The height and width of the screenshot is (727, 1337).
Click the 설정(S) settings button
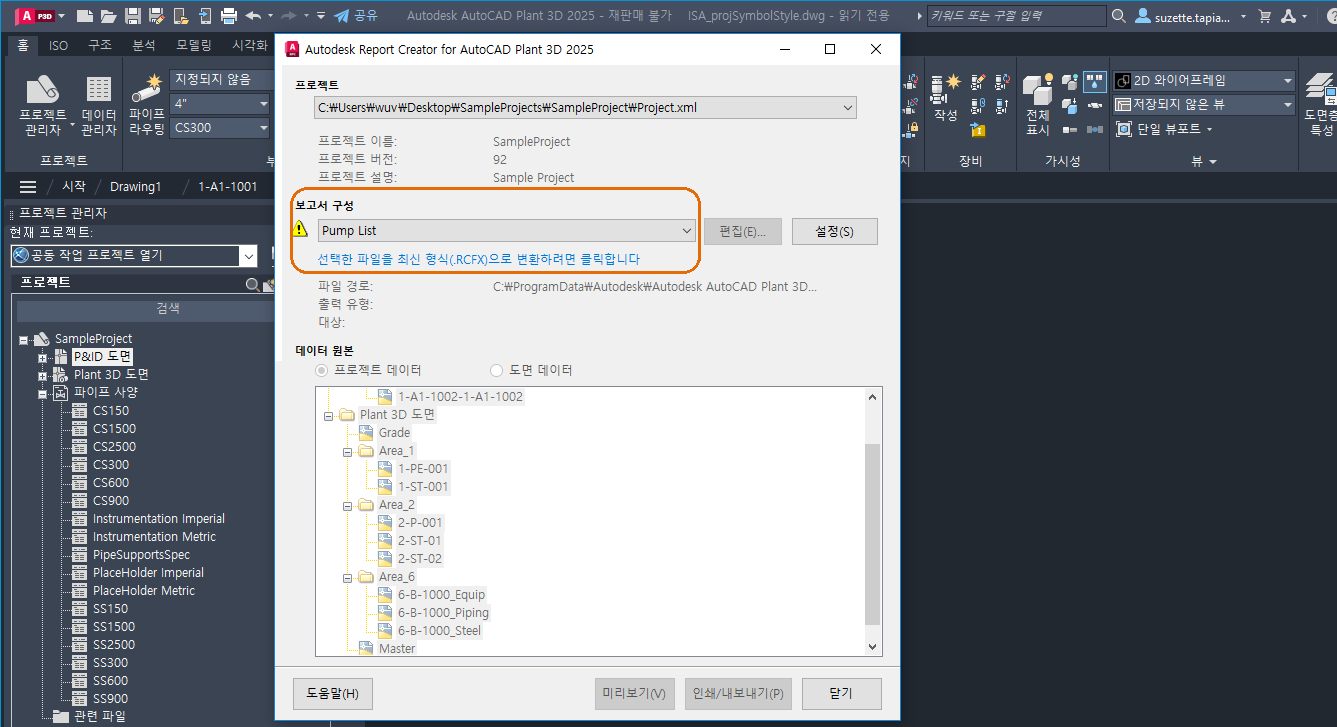click(835, 231)
